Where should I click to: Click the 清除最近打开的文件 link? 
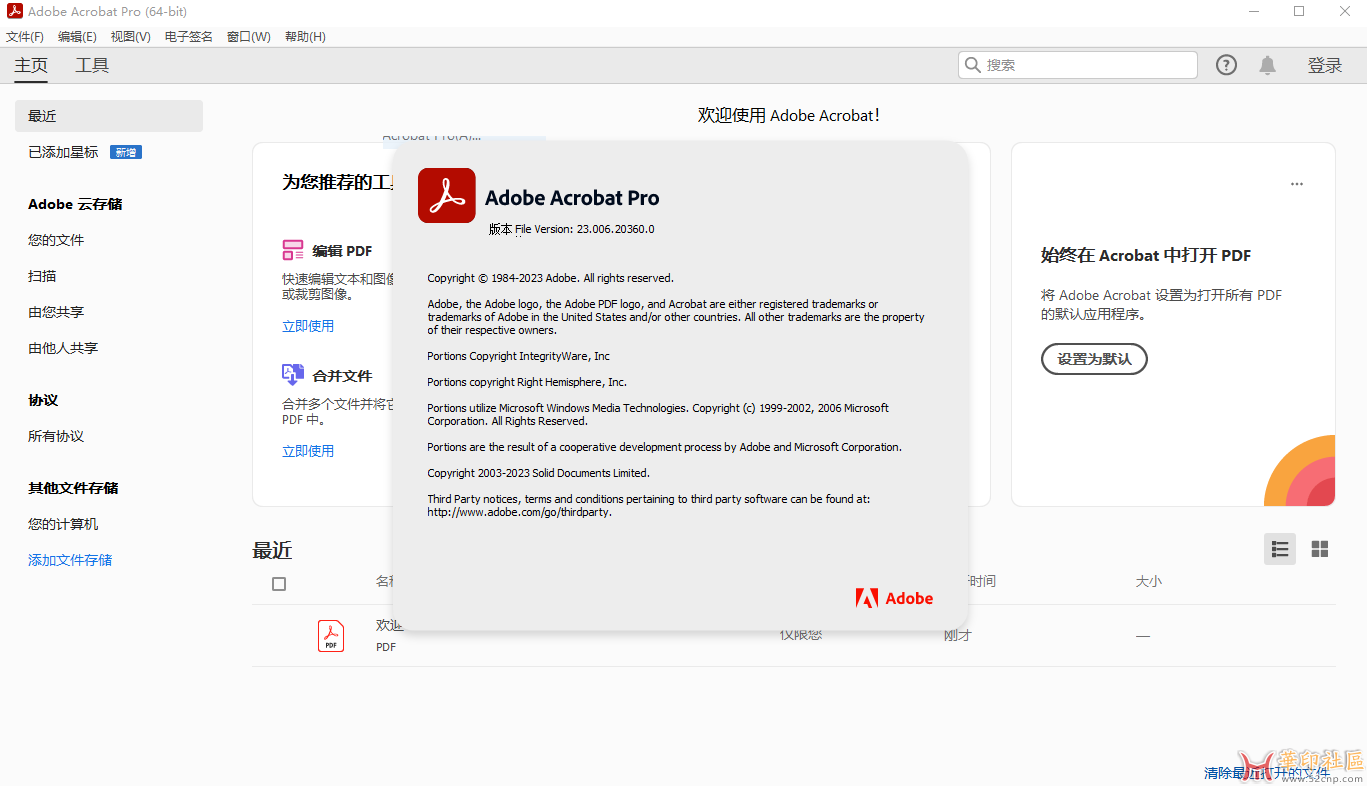tap(1267, 773)
